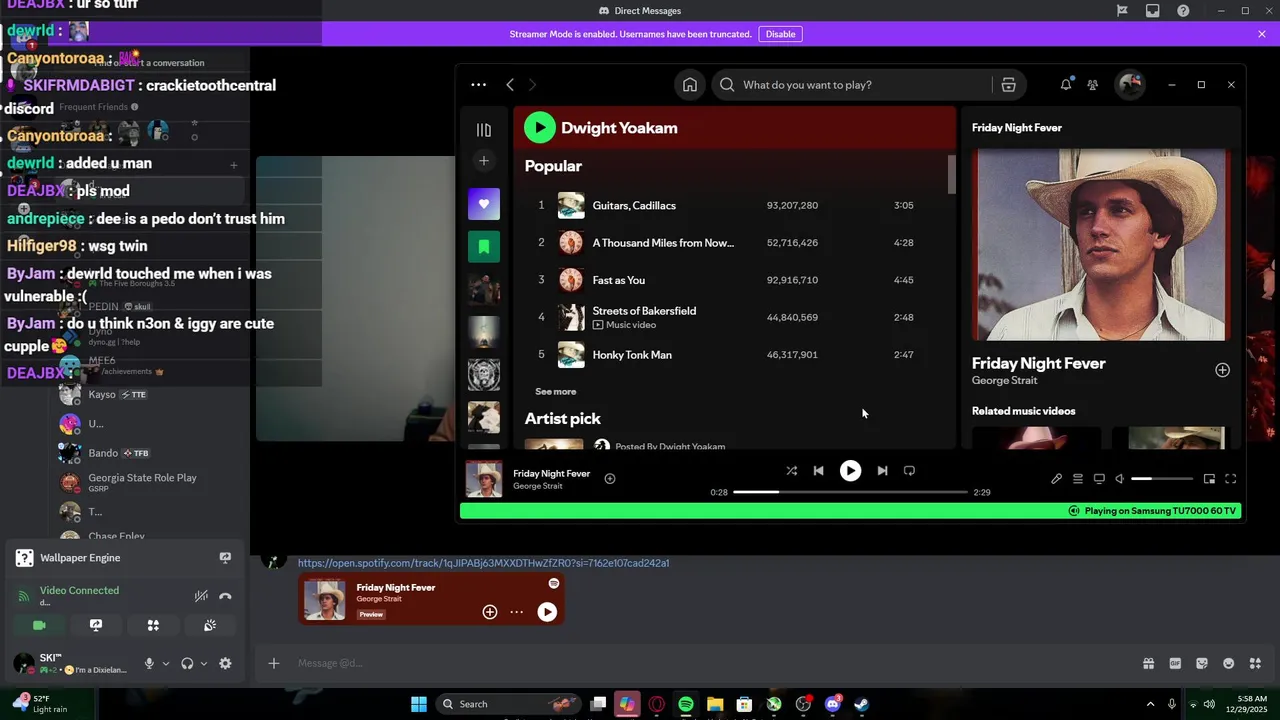Create a new playlist with plus button
Screen dimensions: 1280x720
point(484,160)
